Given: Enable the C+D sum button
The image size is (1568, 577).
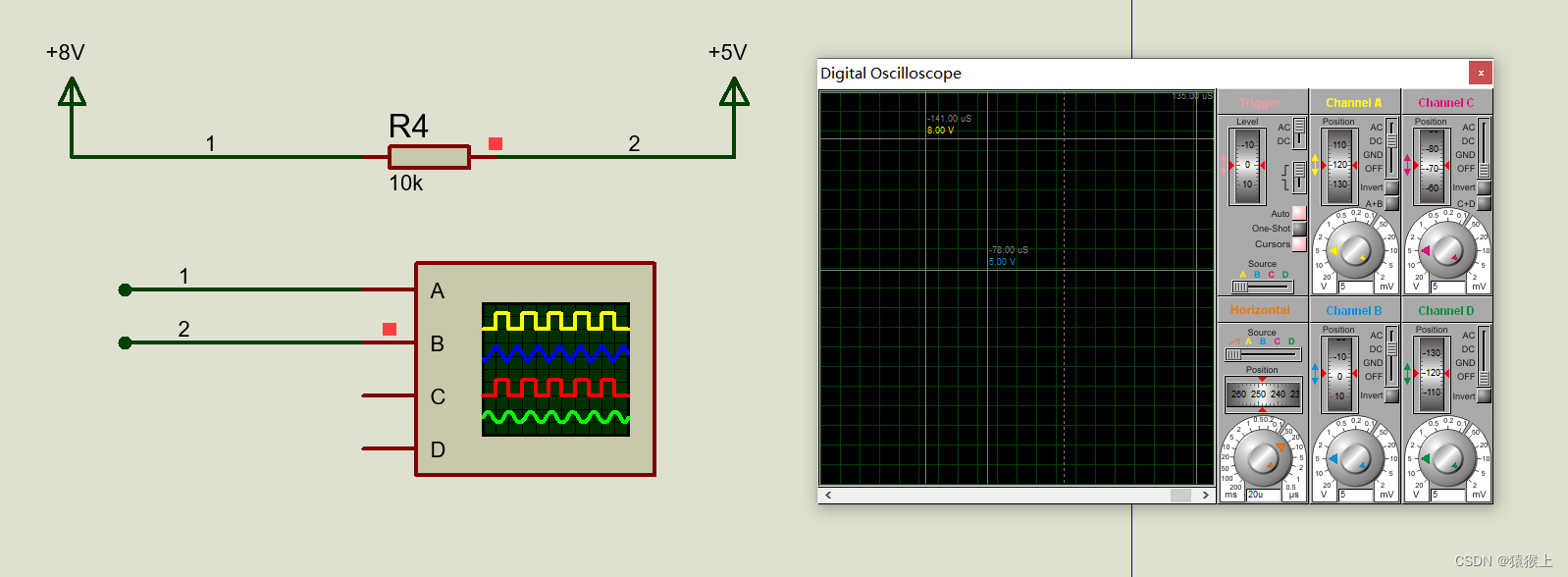Looking at the screenshot, I should pyautogui.click(x=1484, y=204).
